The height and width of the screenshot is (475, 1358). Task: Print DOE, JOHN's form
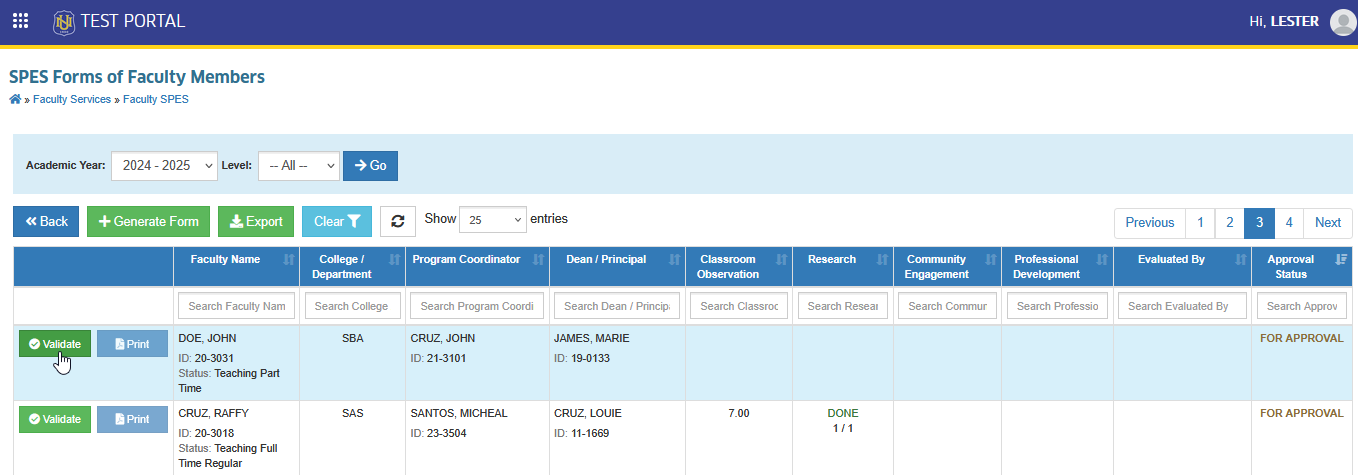132,344
